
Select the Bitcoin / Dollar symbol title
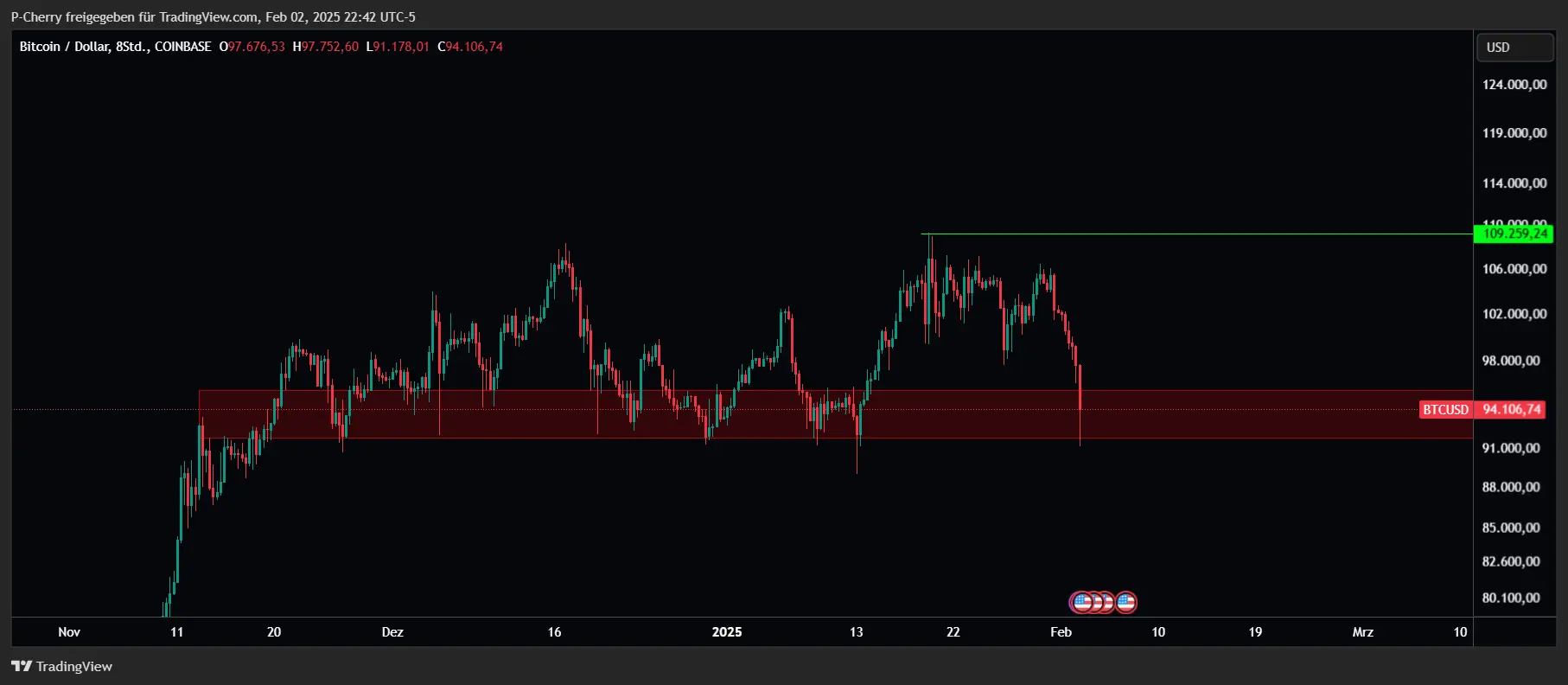pos(115,47)
